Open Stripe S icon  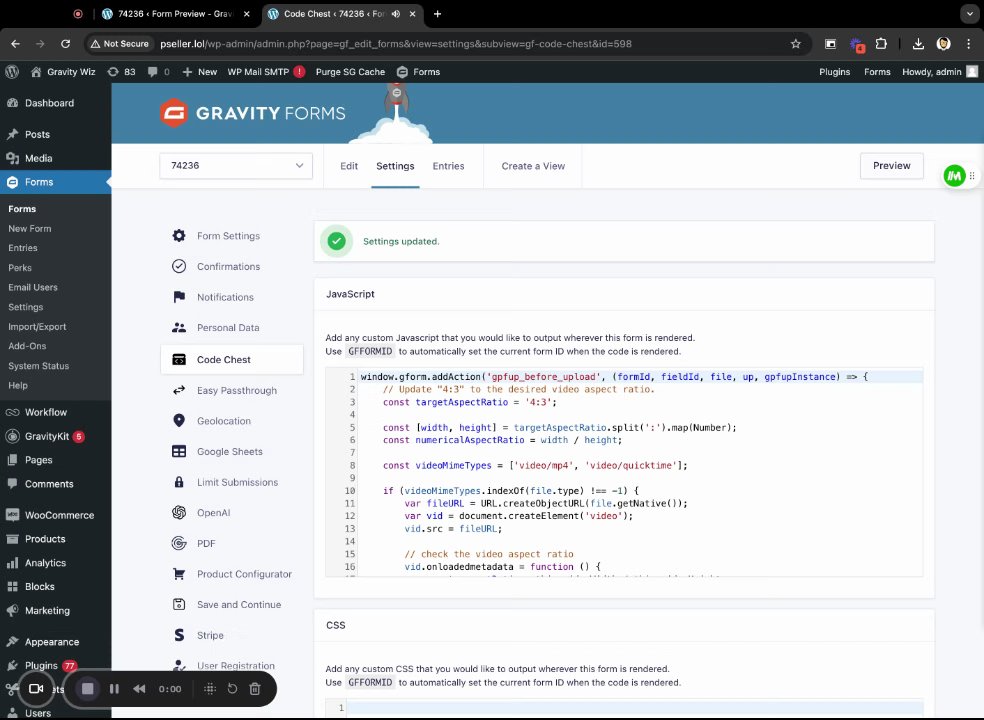pos(179,635)
